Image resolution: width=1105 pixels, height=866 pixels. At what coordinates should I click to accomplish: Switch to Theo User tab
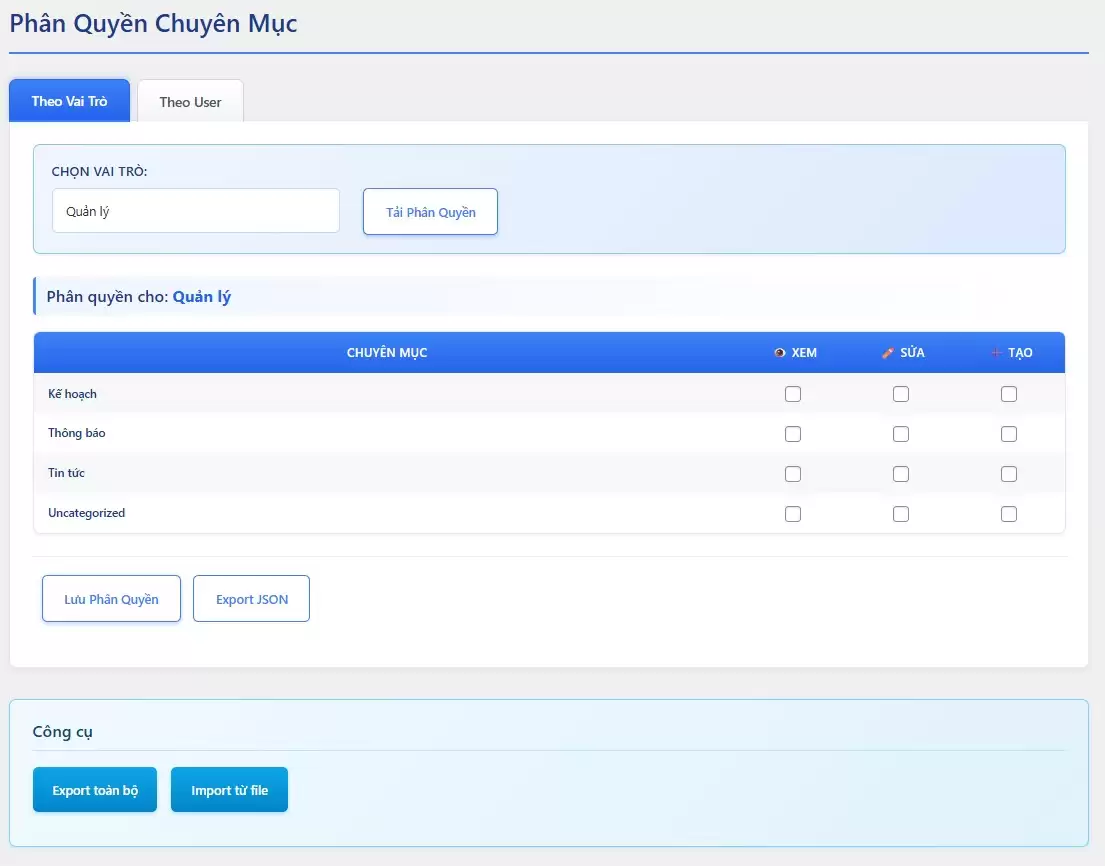[190, 102]
